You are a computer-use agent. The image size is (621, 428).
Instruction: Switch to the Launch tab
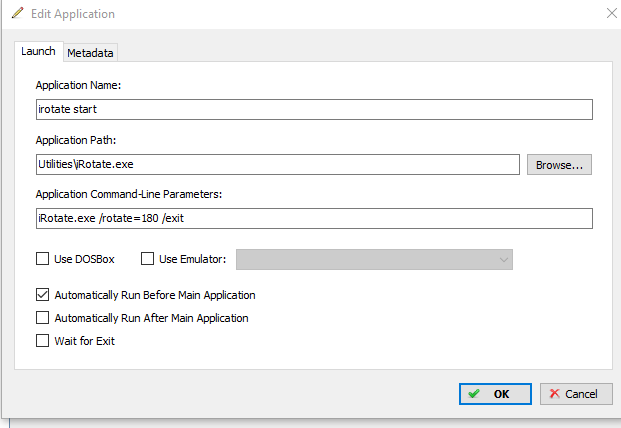38,51
